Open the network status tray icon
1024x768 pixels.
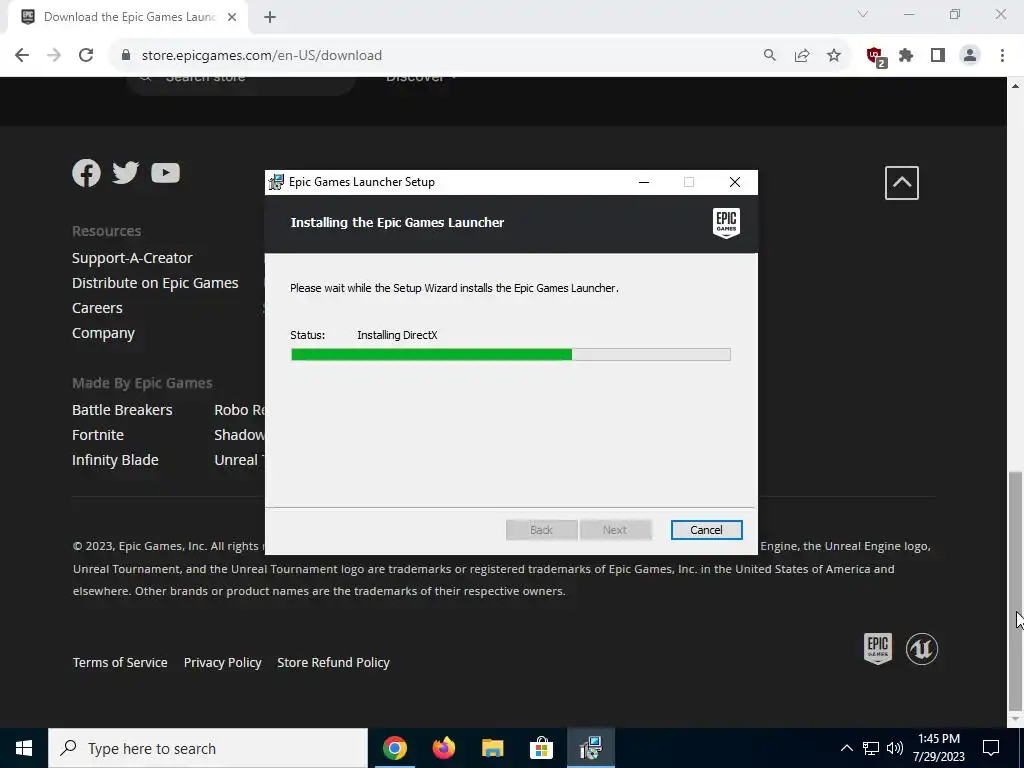tap(871, 748)
